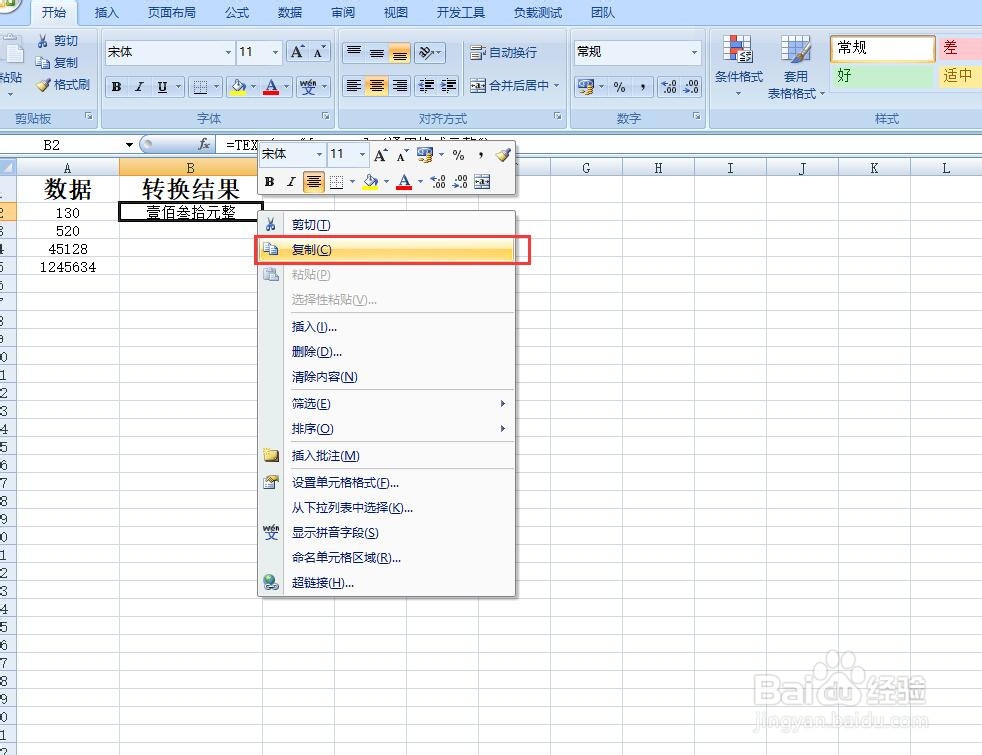Viewport: 982px width, 755px height.
Task: Open the ribbon font color dropdown arrow
Action: [x=286, y=86]
